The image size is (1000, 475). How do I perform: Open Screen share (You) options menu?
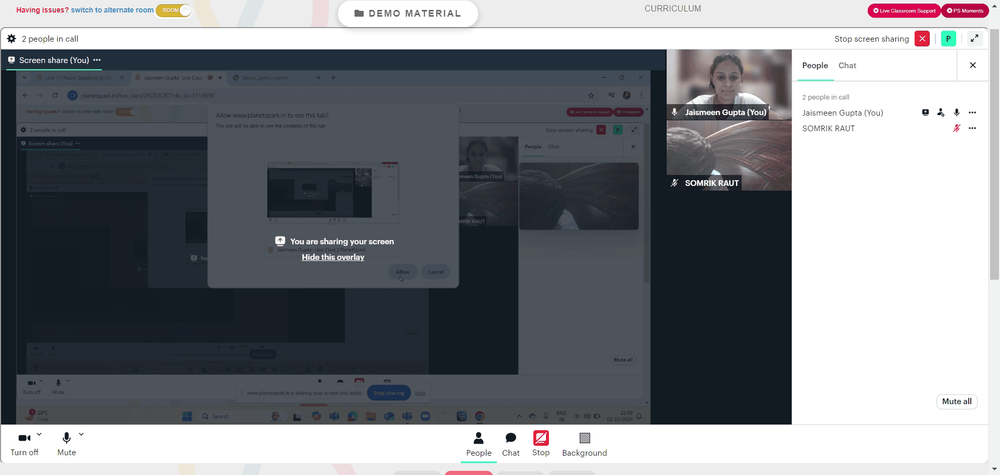click(x=97, y=60)
